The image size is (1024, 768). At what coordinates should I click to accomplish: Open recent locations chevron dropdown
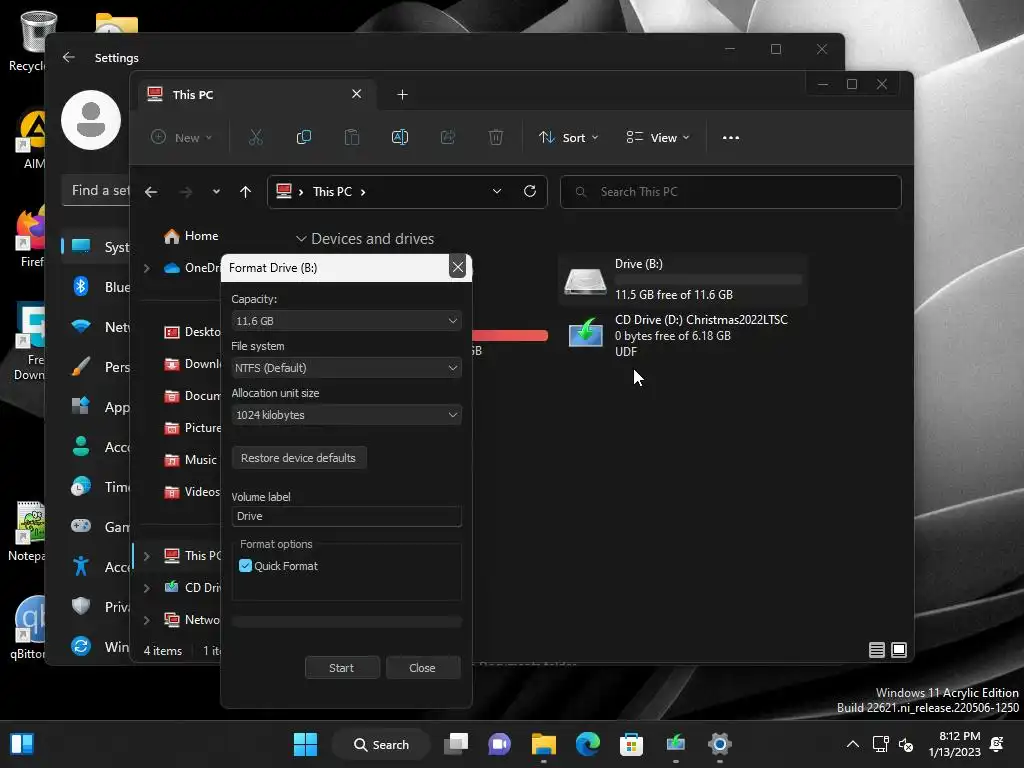pyautogui.click(x=216, y=191)
